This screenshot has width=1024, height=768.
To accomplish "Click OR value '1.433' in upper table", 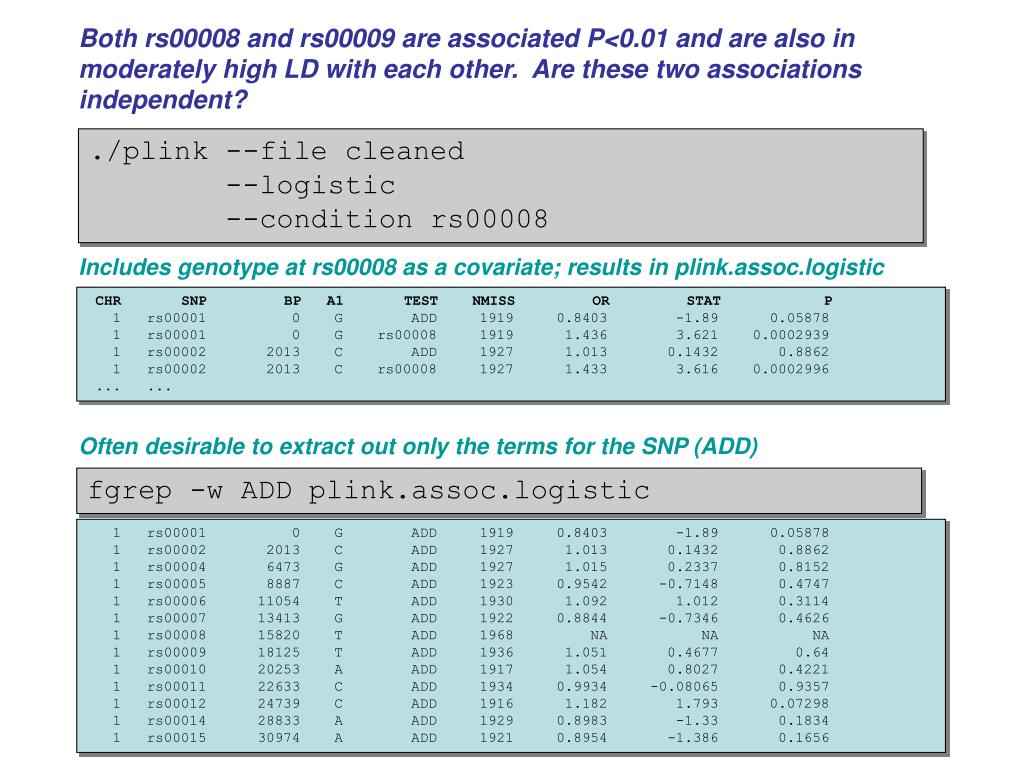I will [586, 369].
